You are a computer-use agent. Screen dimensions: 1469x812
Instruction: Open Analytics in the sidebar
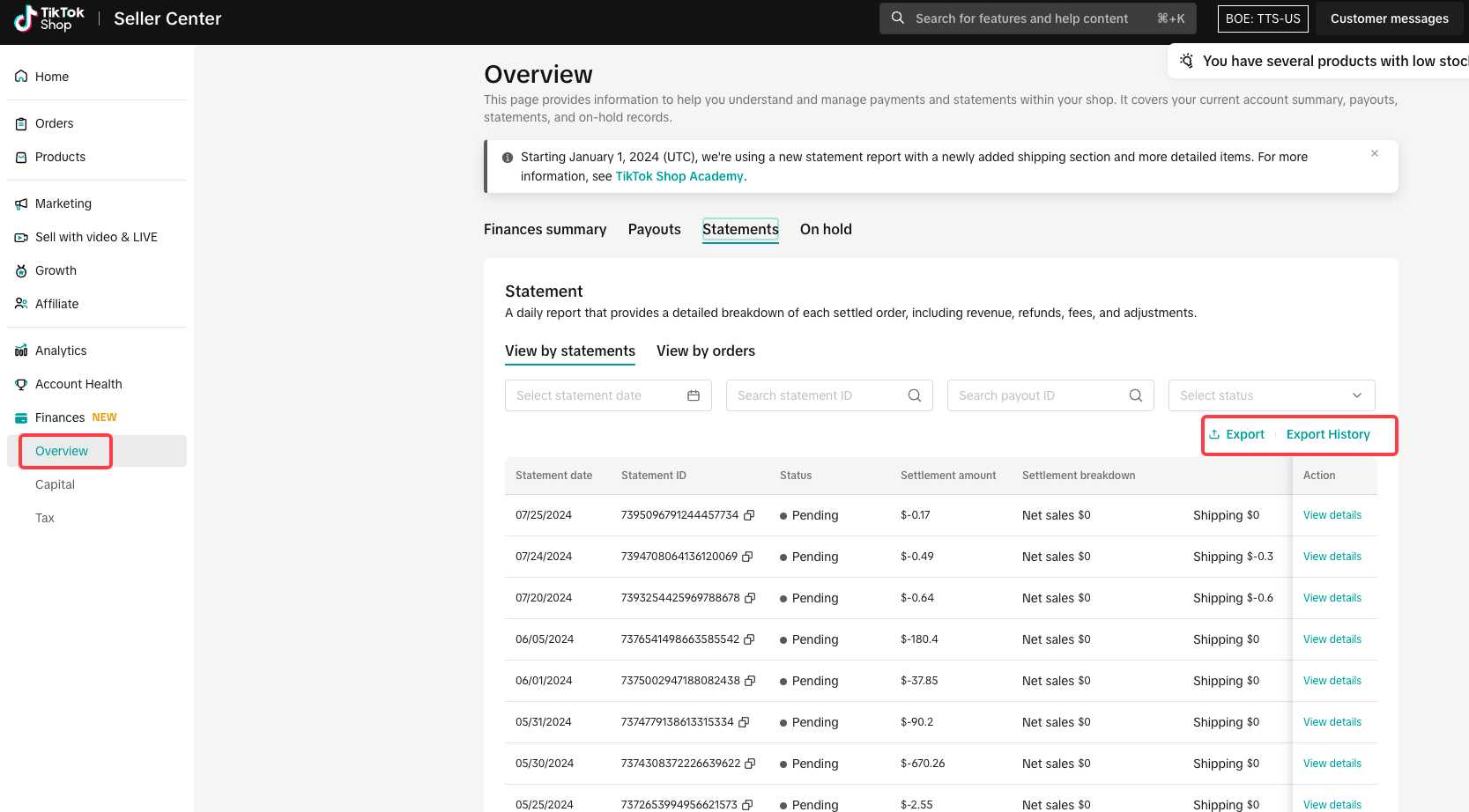[x=61, y=351]
